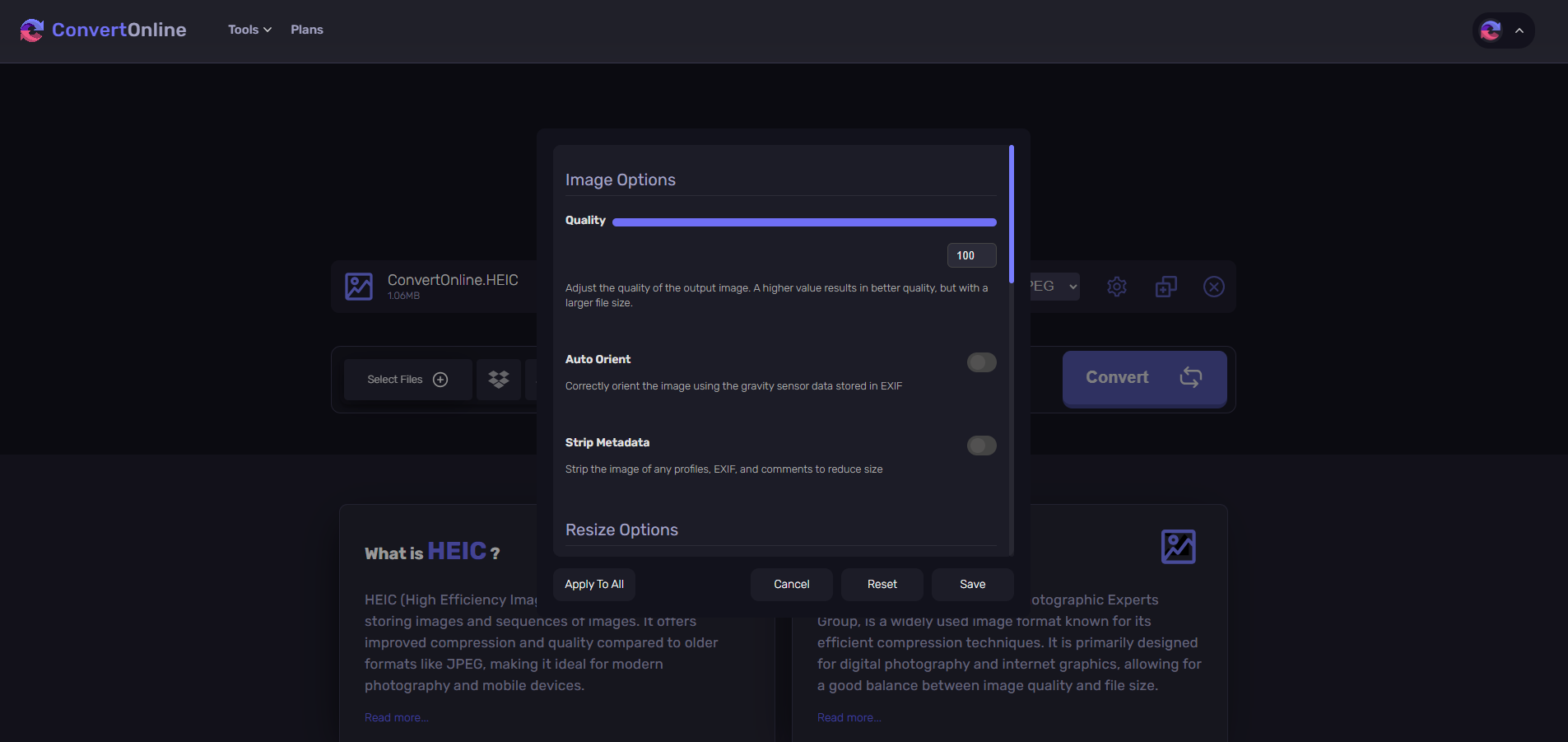Image resolution: width=1568 pixels, height=742 pixels.
Task: Click the image file icon beside ConvertOnline.HEIC
Action: (359, 287)
